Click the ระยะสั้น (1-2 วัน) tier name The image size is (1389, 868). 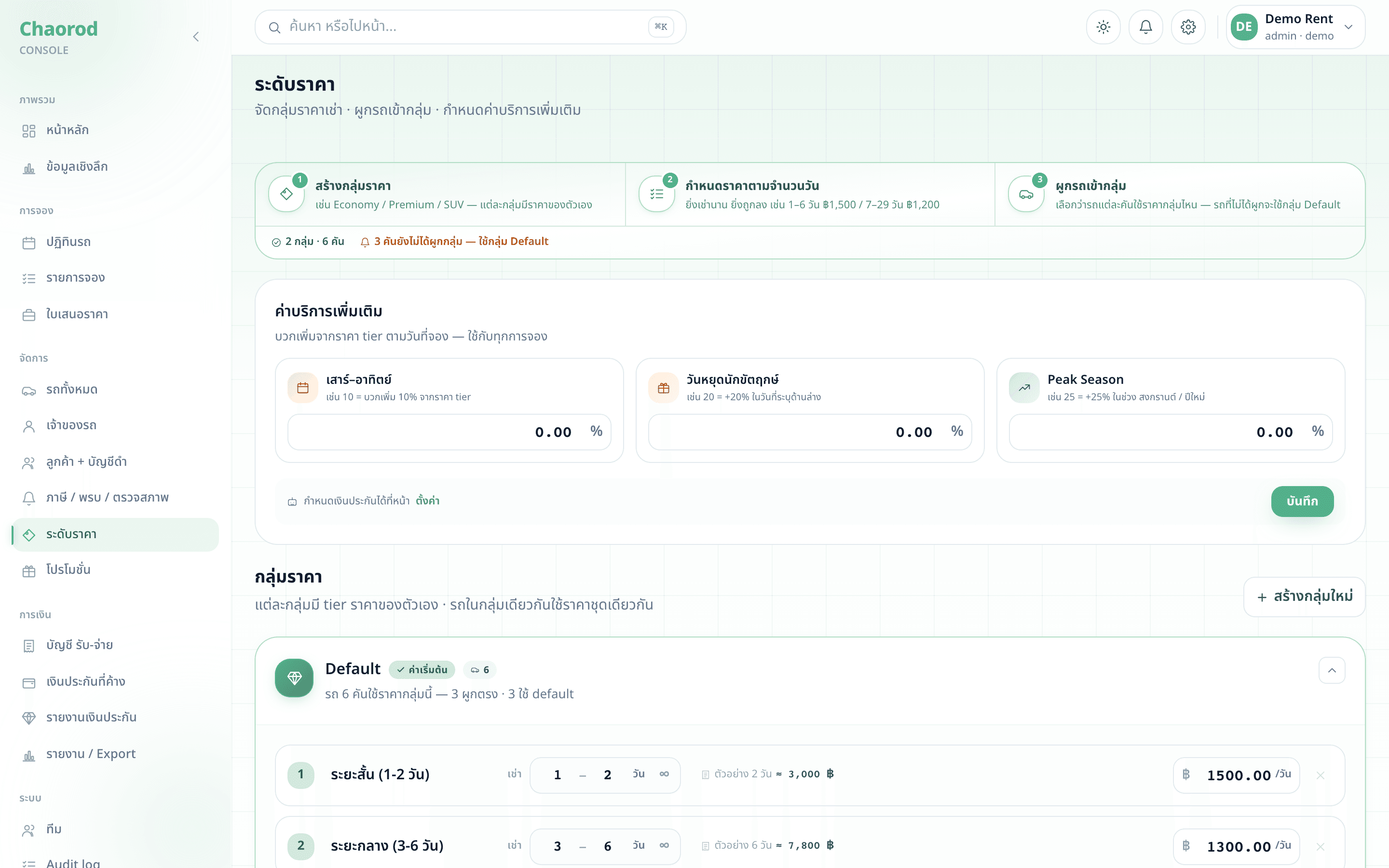pos(380,775)
